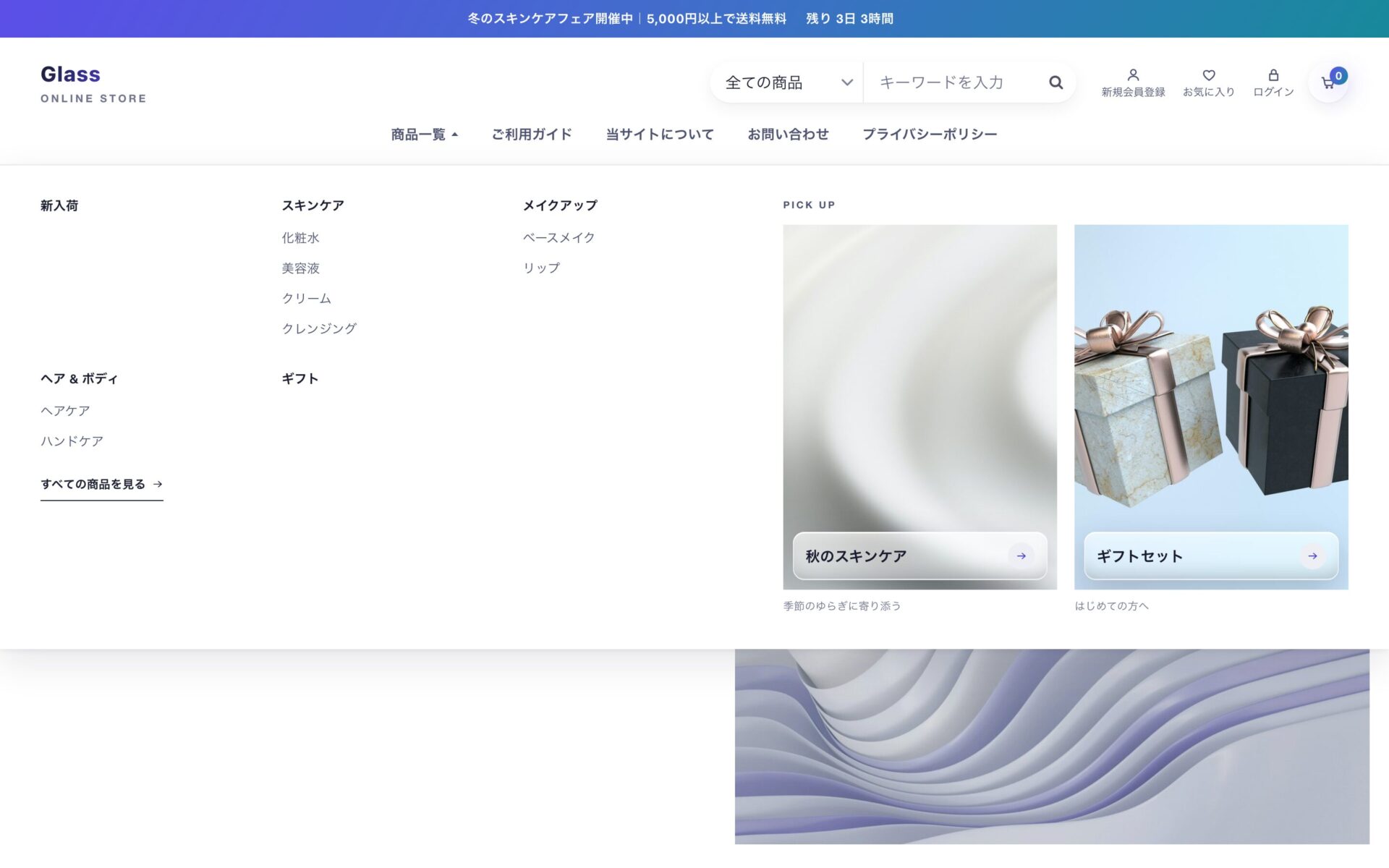Open the ギフト category
The image size is (1389, 868).
pos(300,378)
